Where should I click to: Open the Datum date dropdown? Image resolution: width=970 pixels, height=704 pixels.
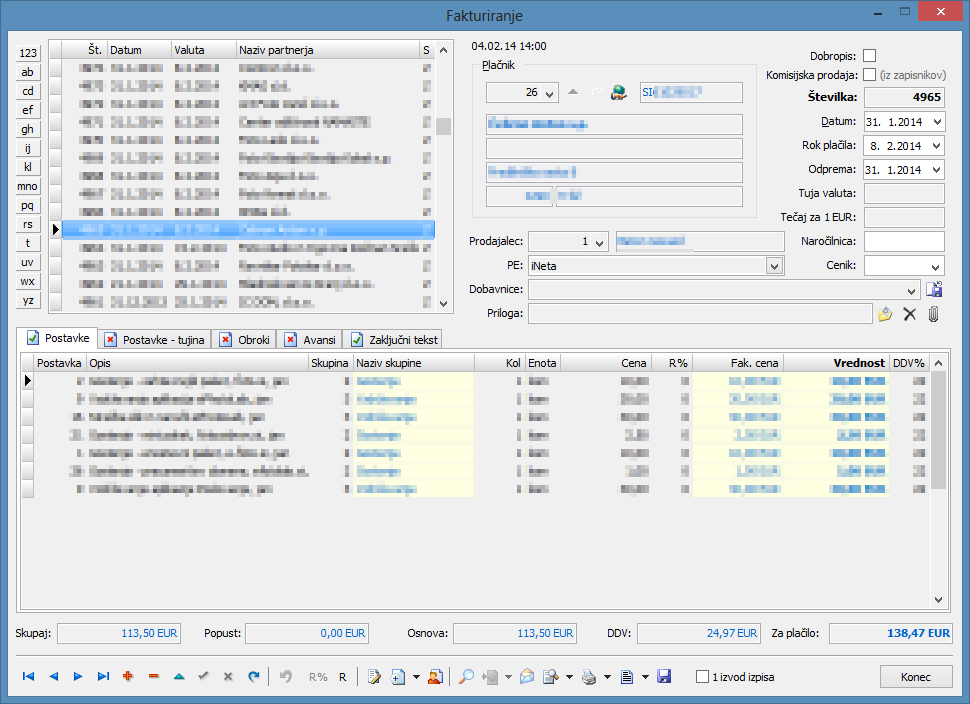click(936, 122)
